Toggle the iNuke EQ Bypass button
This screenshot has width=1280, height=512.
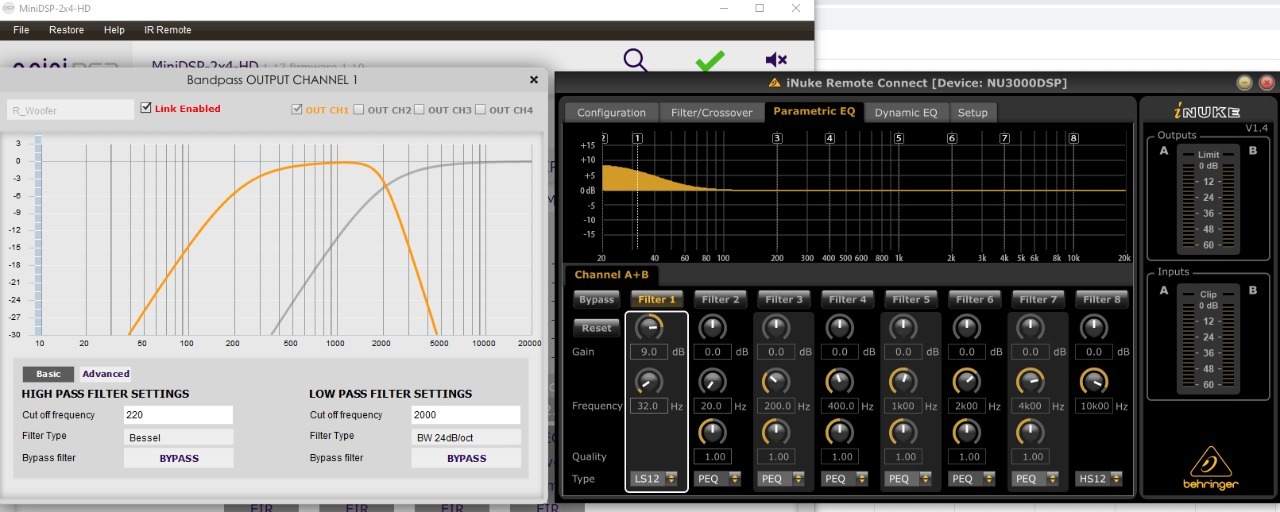(x=596, y=299)
